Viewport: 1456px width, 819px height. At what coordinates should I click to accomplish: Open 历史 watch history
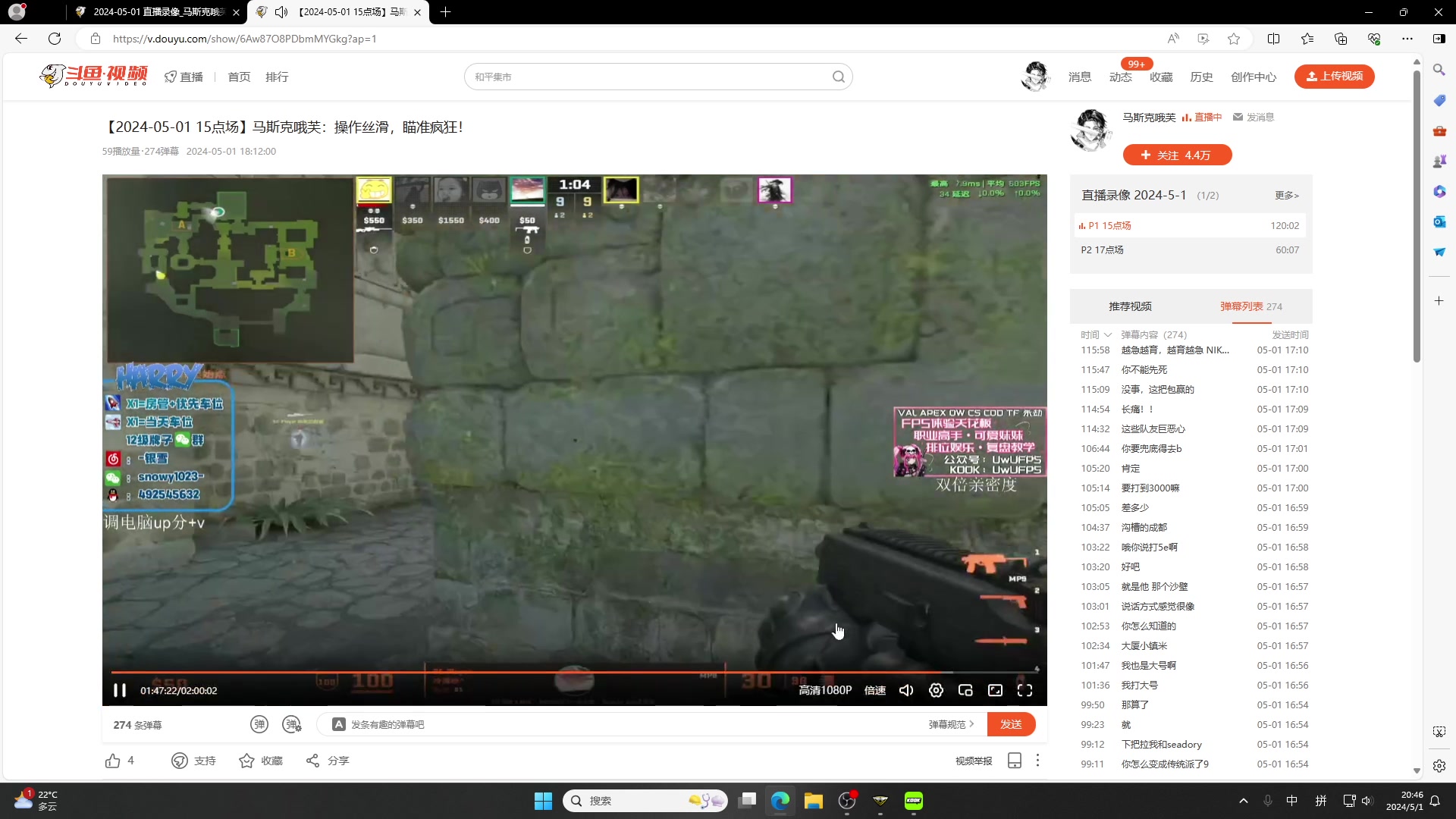click(x=1201, y=77)
